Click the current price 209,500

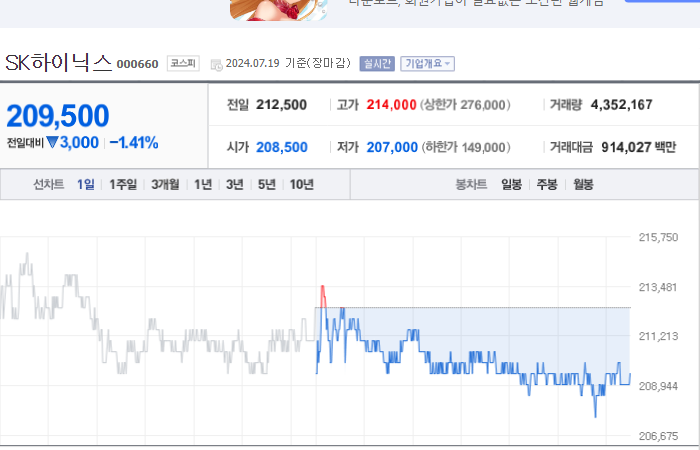[58, 116]
